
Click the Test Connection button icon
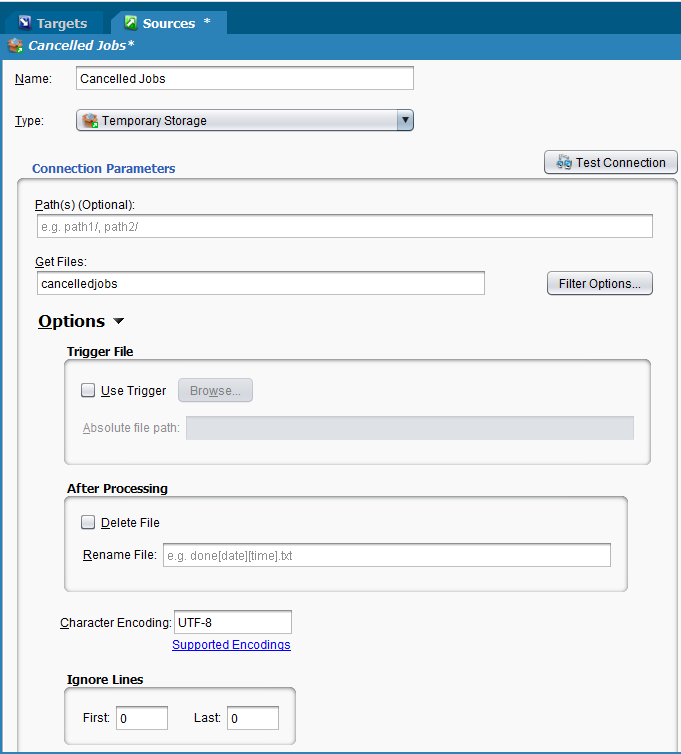(564, 162)
